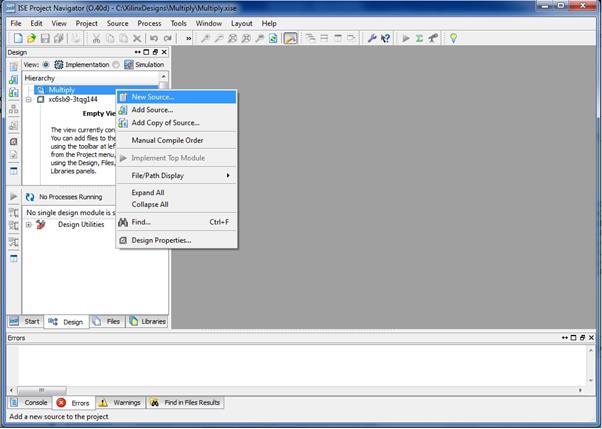Switch to the Find in Files Results tab
Viewport: 602px width, 429px height.
pyautogui.click(x=185, y=402)
